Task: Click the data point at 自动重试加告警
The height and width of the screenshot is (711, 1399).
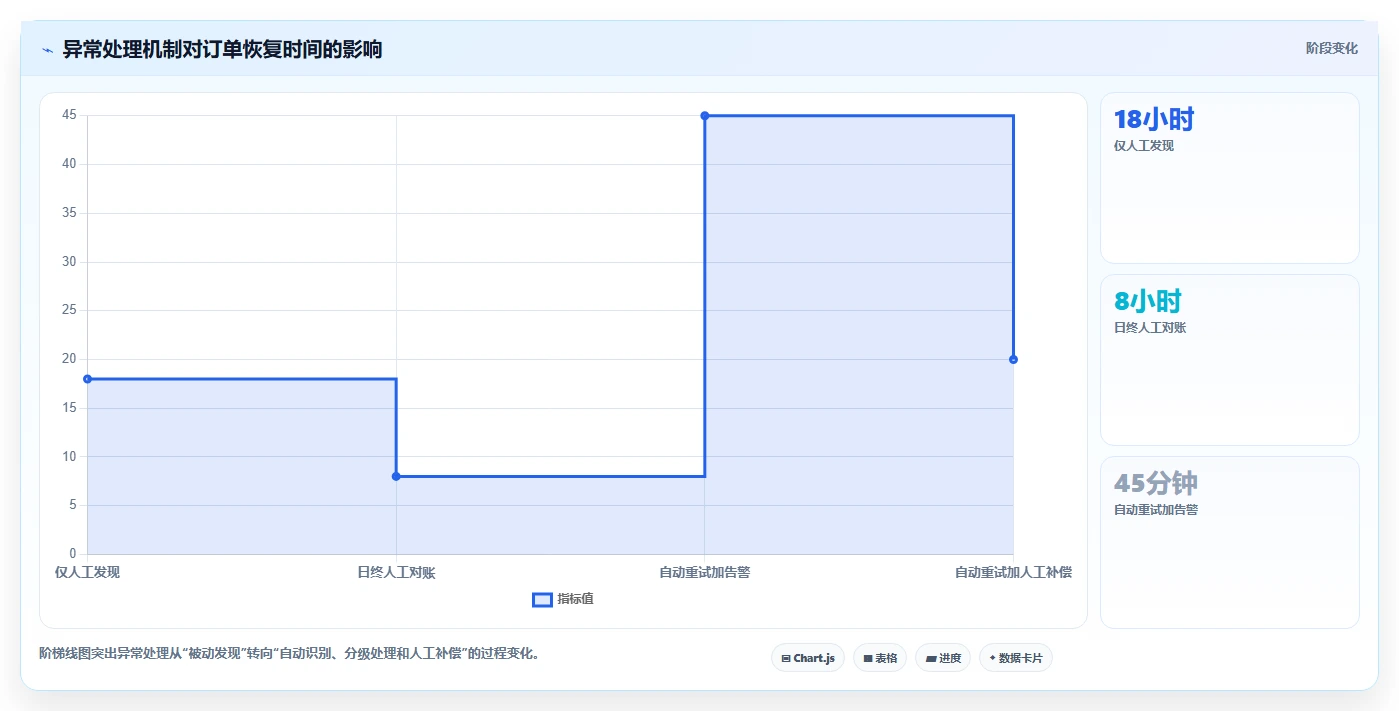Action: pos(705,116)
